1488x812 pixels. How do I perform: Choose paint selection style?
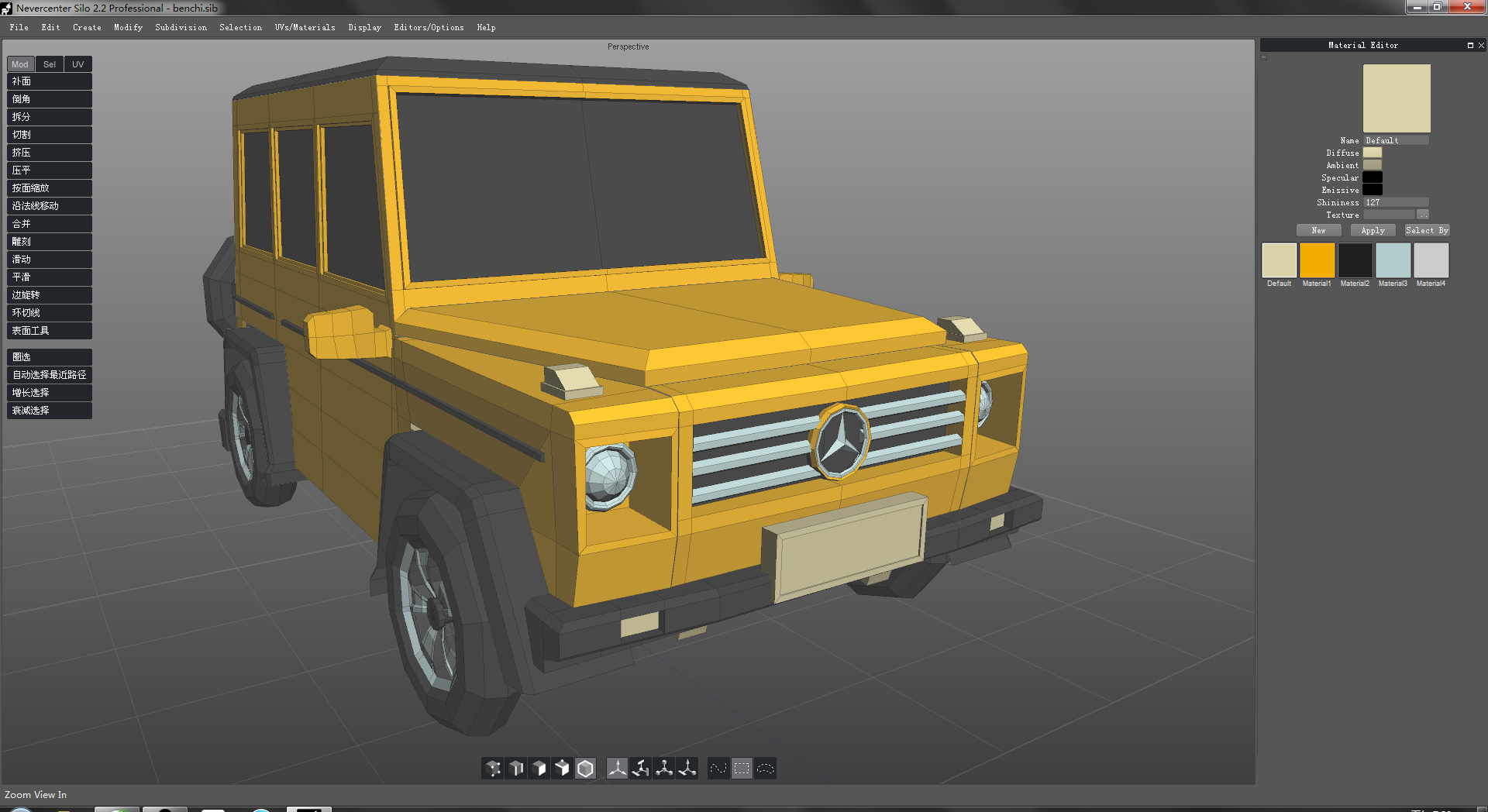point(718,769)
